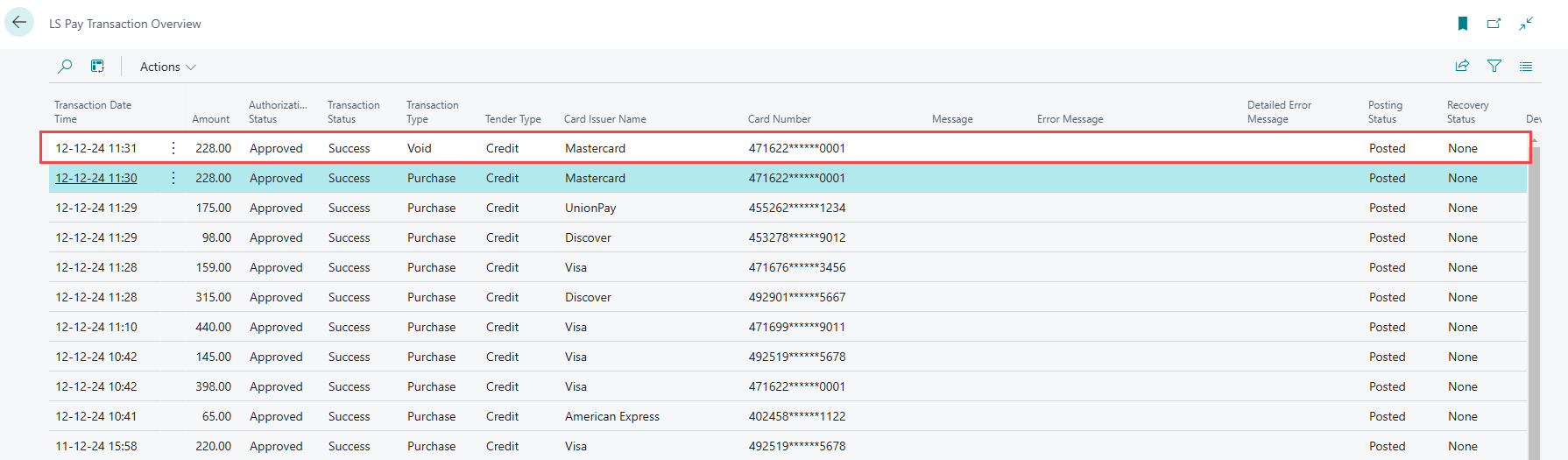The width and height of the screenshot is (1568, 460).
Task: Click the Amount column header
Action: 210,119
